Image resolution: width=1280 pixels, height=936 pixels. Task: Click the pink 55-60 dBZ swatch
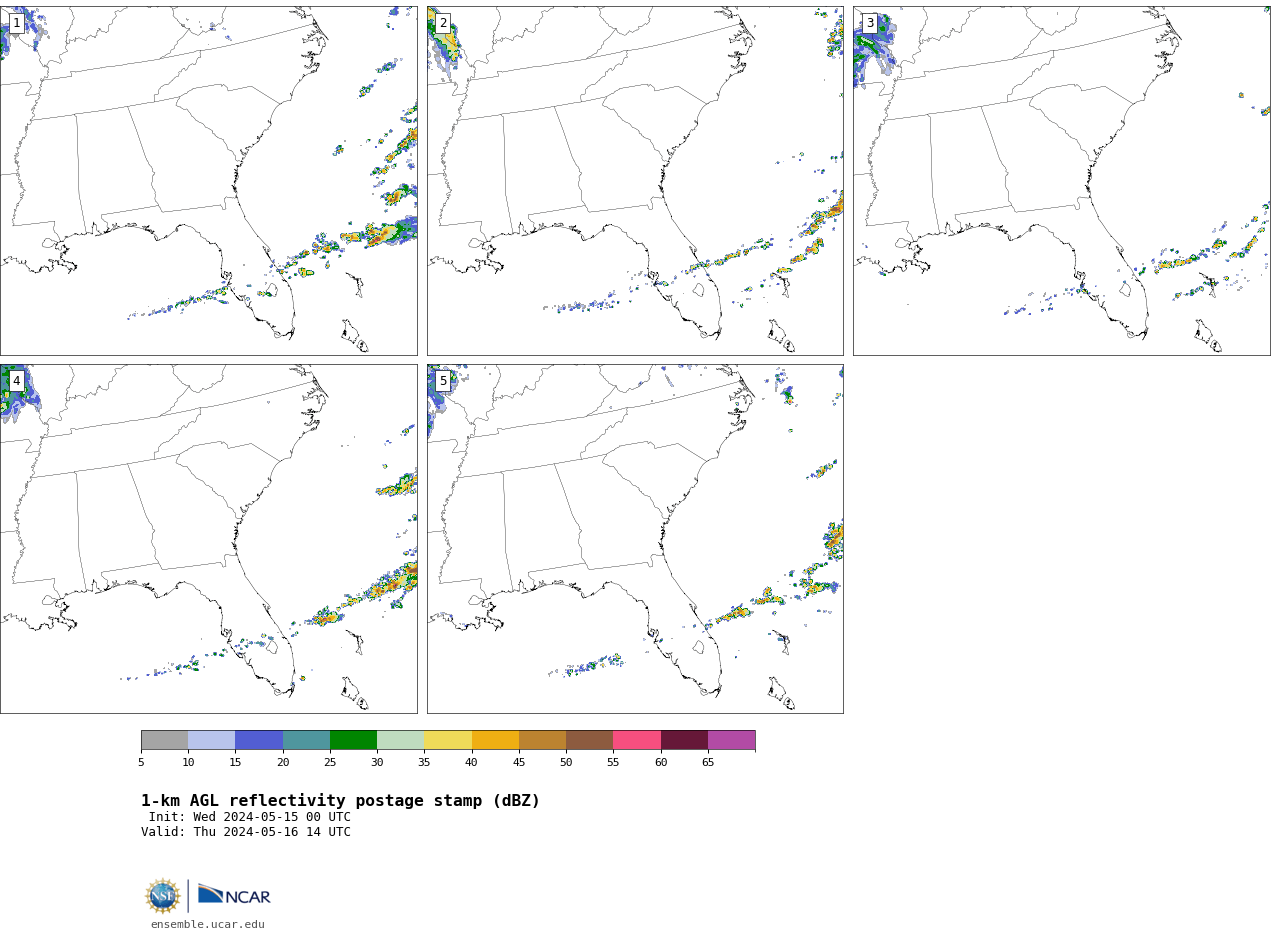[637, 740]
